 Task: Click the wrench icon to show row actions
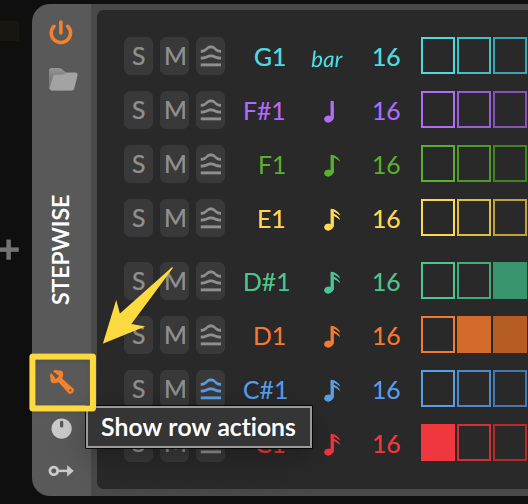point(62,382)
